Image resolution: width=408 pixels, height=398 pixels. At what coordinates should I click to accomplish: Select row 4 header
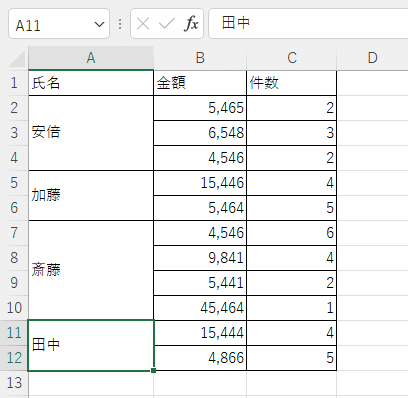[x=14, y=158]
